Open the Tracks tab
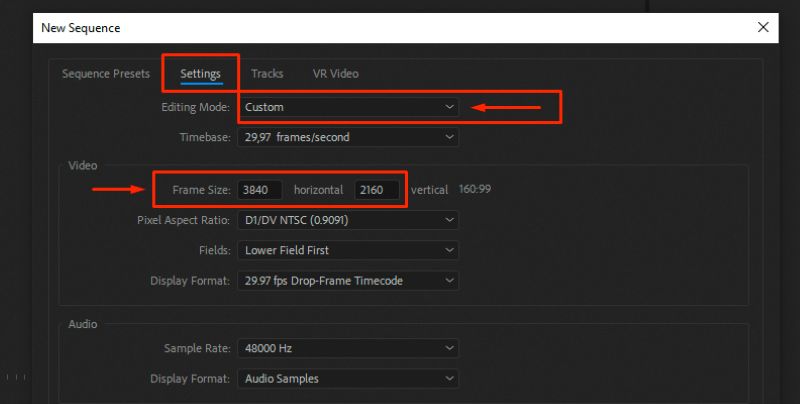 pos(267,74)
